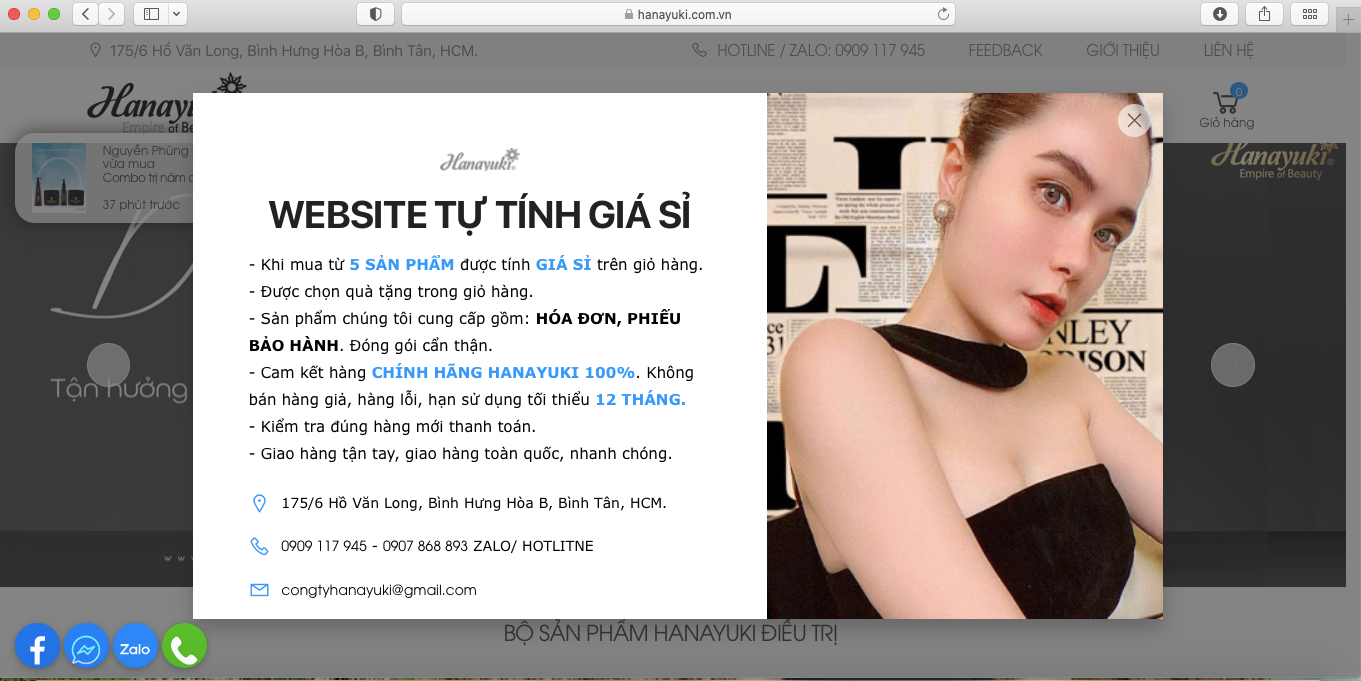Click the Hanayuki logo inside popup
The height and width of the screenshot is (681, 1361).
click(x=480, y=159)
